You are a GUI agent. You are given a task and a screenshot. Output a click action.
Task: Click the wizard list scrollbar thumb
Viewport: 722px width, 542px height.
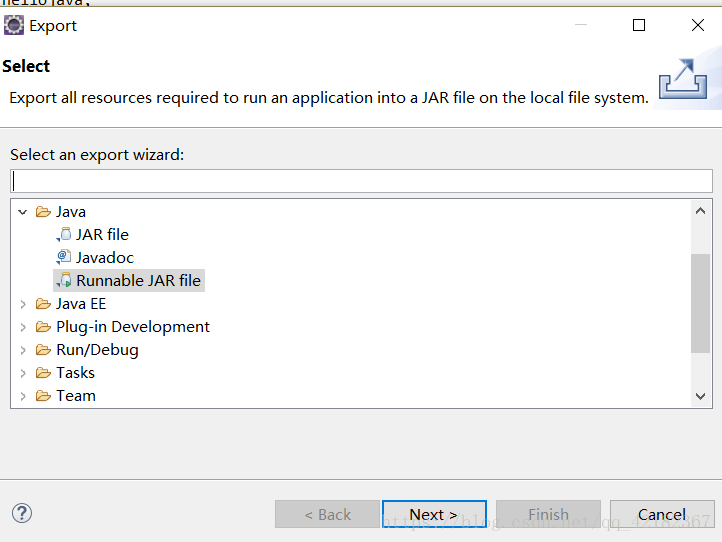[x=700, y=303]
